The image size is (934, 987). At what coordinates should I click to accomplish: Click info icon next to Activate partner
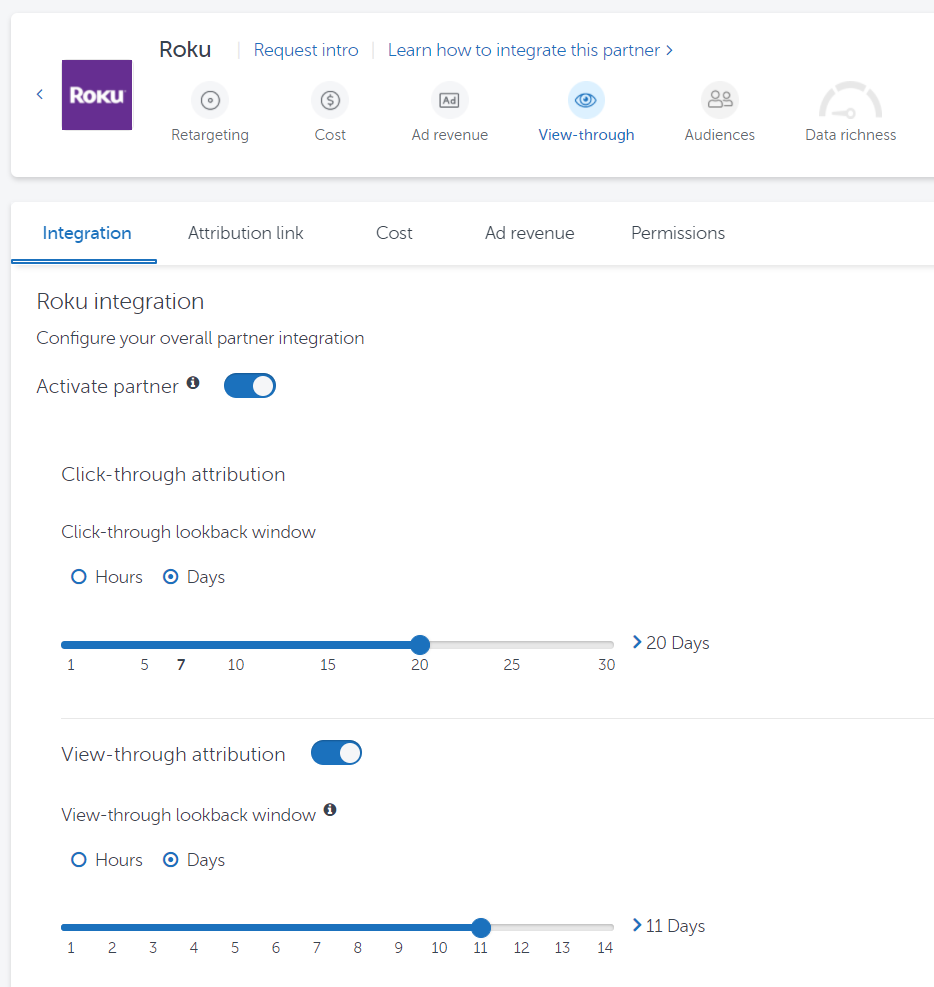click(193, 383)
